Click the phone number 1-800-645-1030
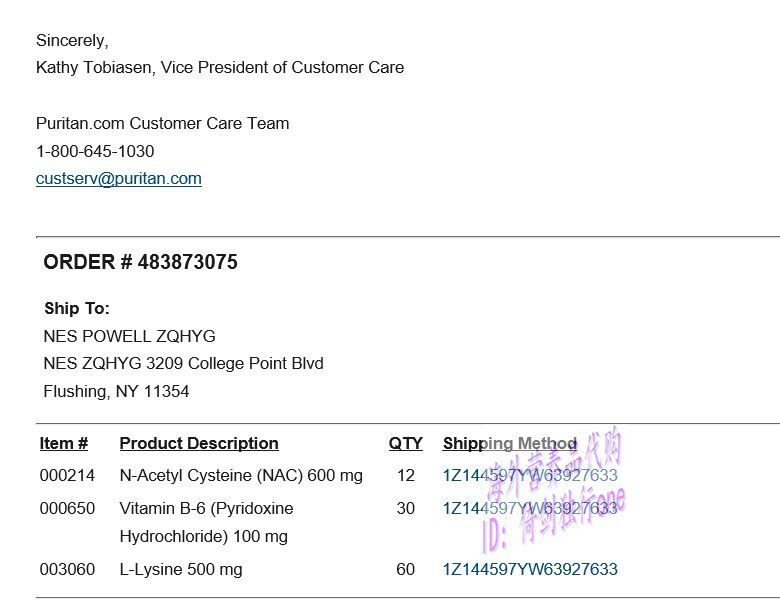The image size is (780, 615). point(95,151)
